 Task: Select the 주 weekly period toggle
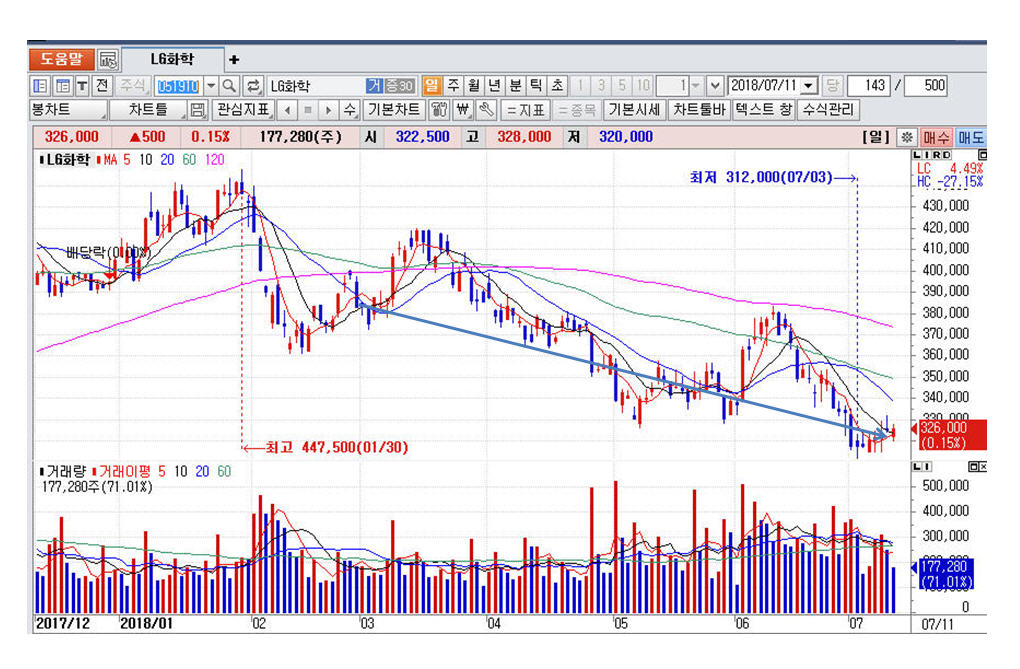point(453,86)
